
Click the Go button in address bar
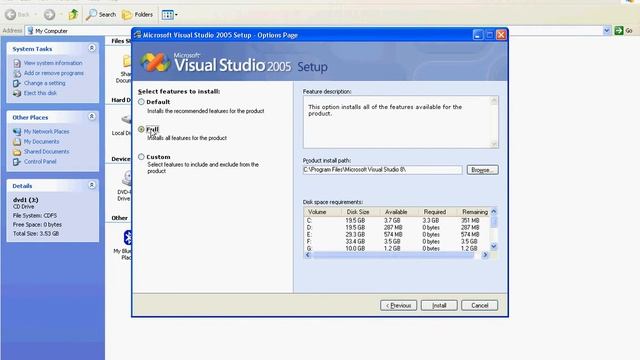(624, 31)
